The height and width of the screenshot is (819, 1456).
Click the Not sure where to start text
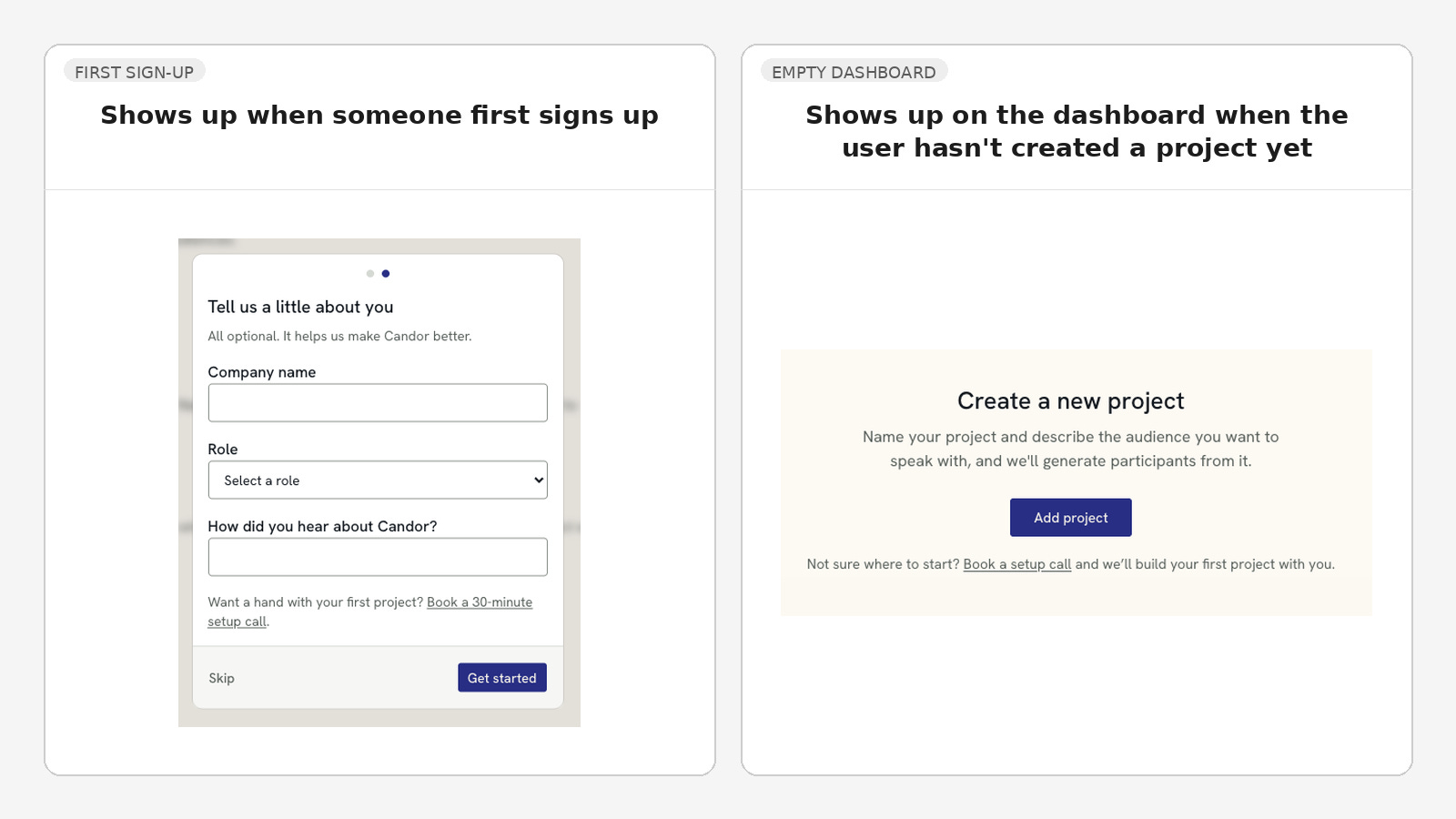coord(883,564)
